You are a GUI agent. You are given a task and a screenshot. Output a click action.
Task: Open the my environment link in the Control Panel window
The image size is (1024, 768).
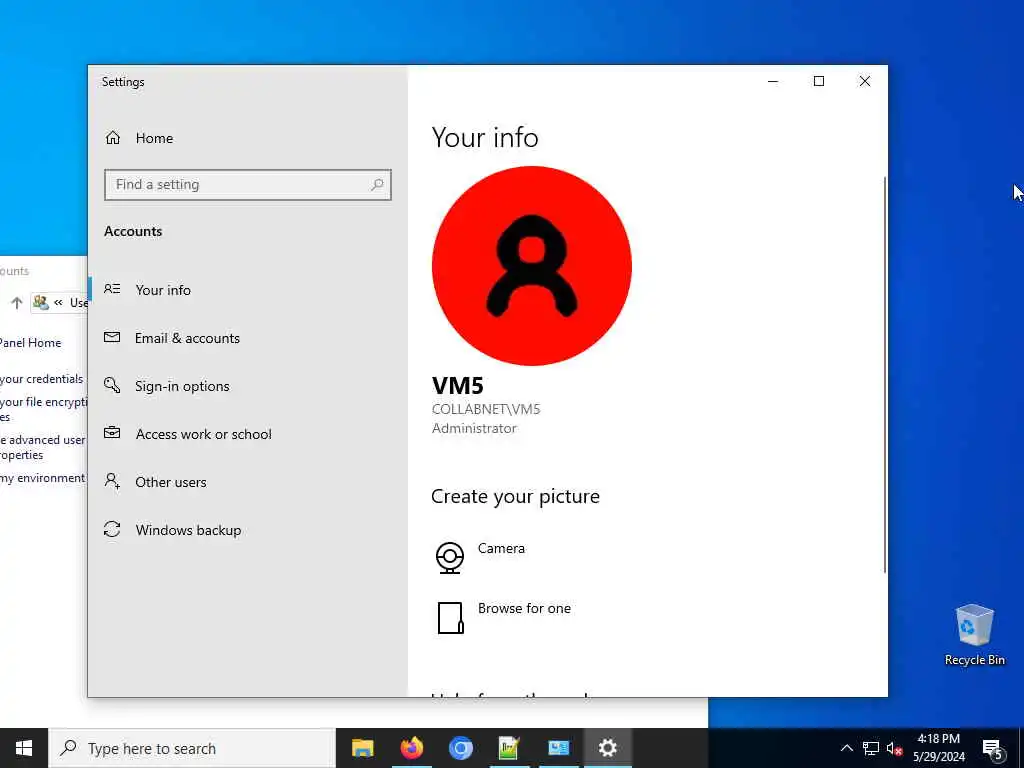43,478
